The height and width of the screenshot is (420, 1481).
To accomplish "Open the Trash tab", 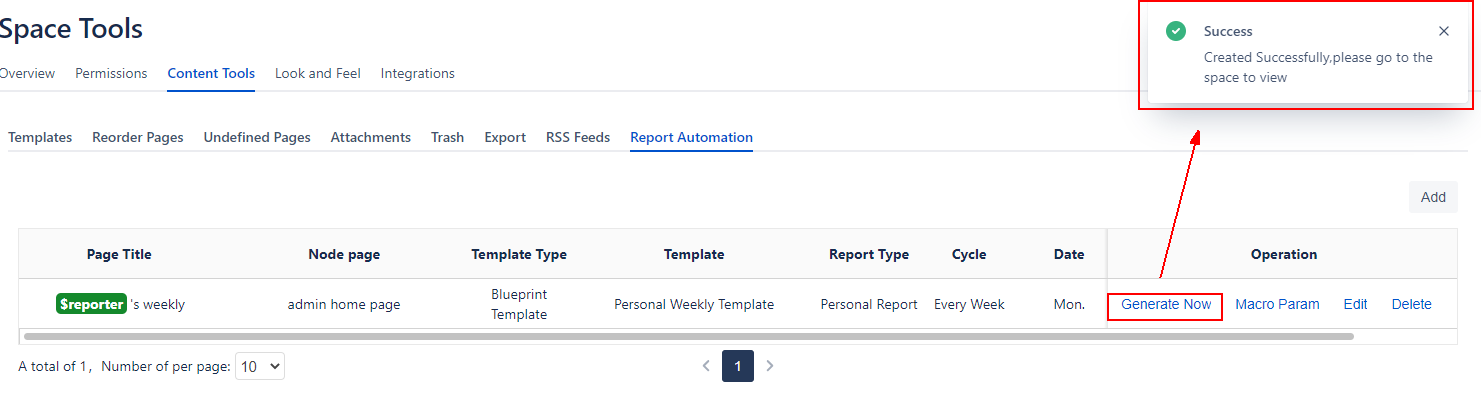I will pos(447,137).
